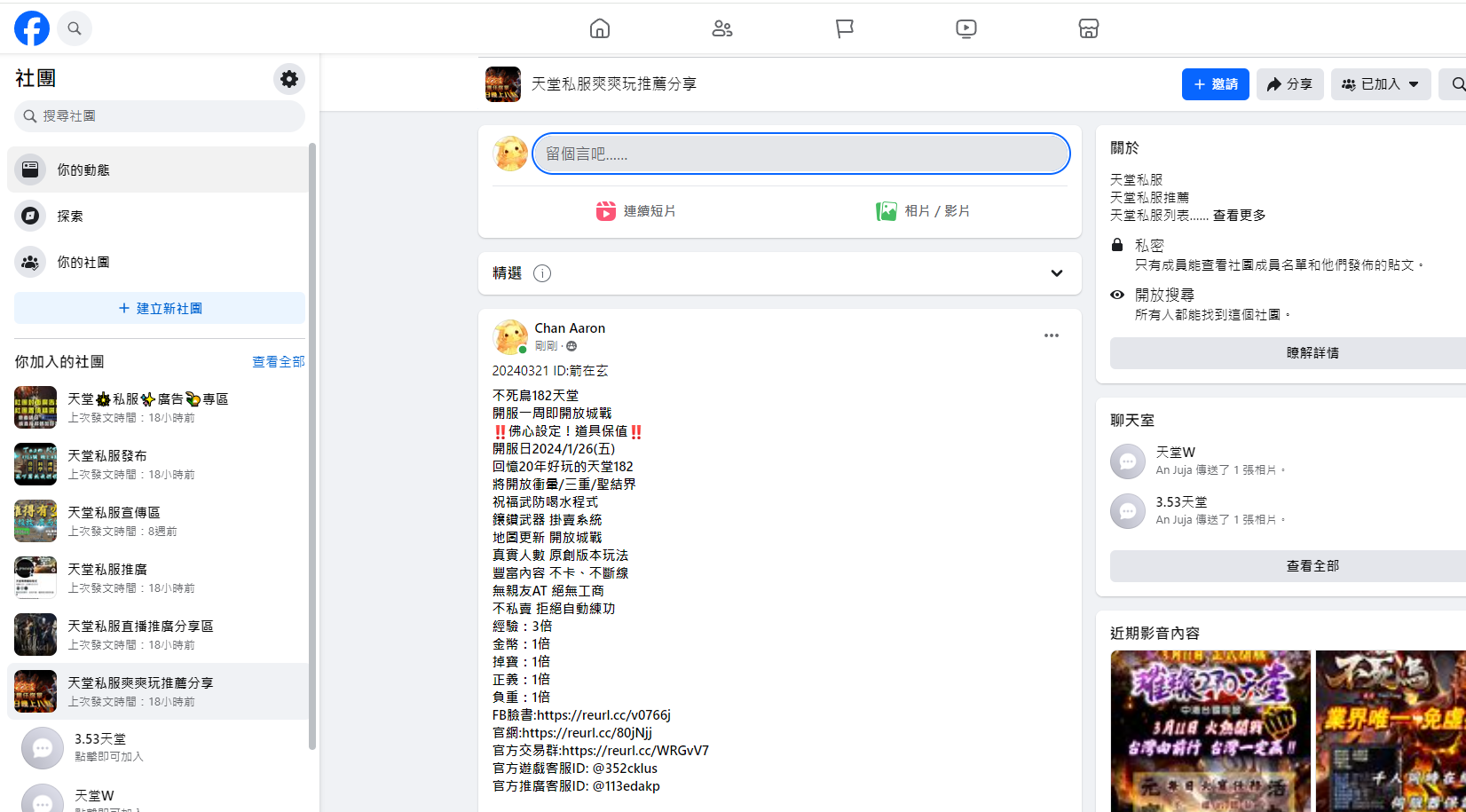This screenshot has width=1466, height=812.
Task: Open the 天堂私服推廣 group
Action: pyautogui.click(x=158, y=578)
